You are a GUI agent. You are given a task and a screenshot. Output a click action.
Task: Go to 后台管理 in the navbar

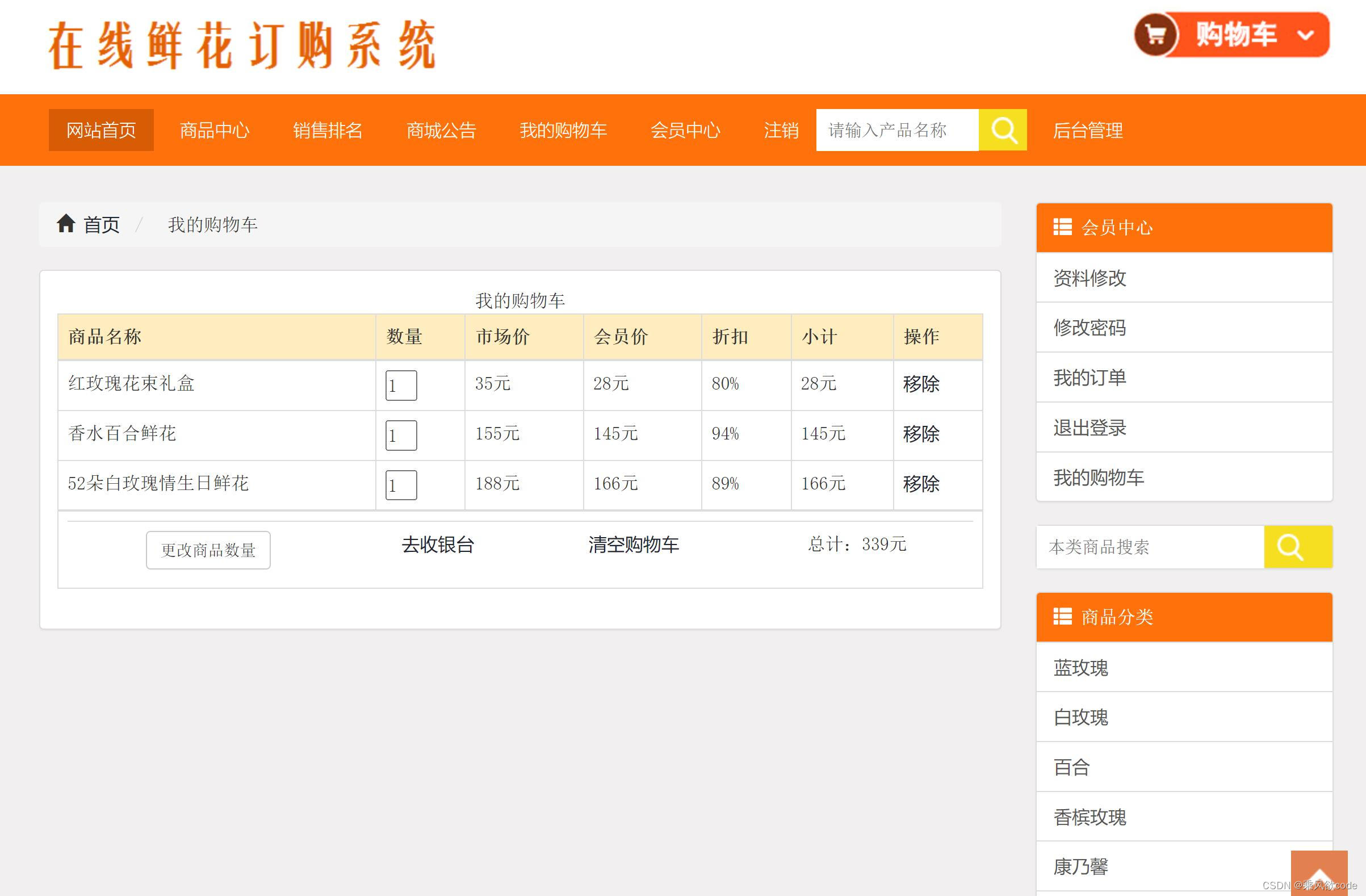pyautogui.click(x=1088, y=130)
